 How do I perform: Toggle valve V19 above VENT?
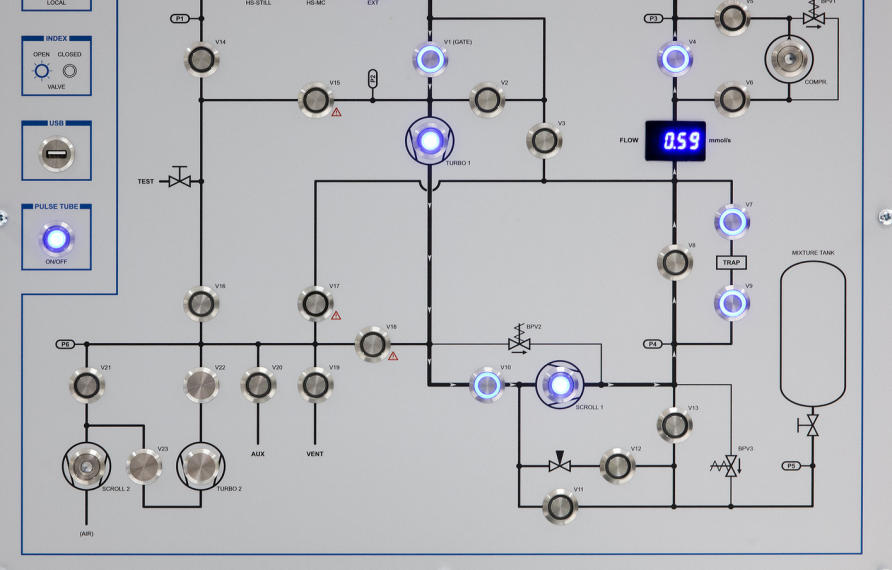point(316,385)
